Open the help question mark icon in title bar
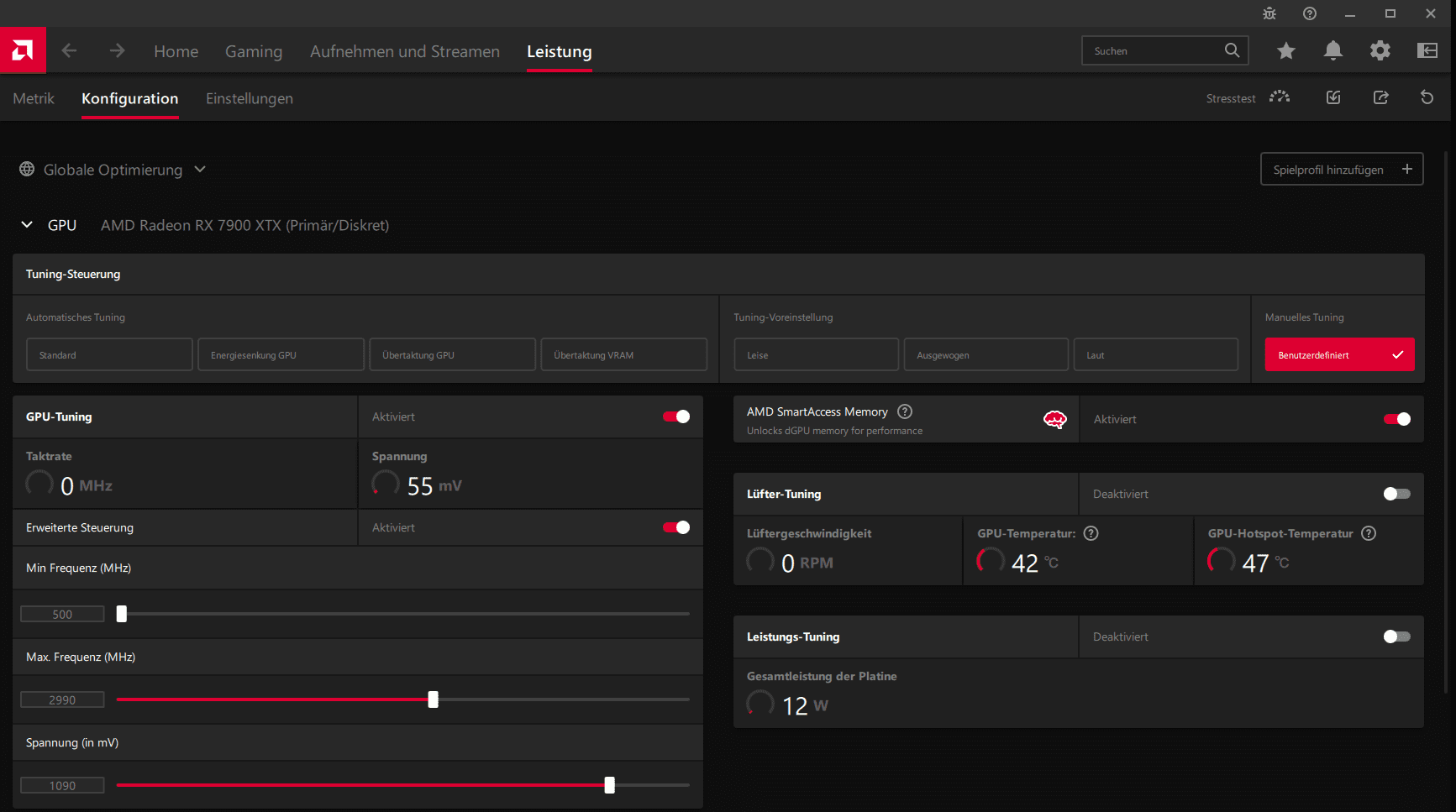Image resolution: width=1456 pixels, height=812 pixels. [1310, 13]
